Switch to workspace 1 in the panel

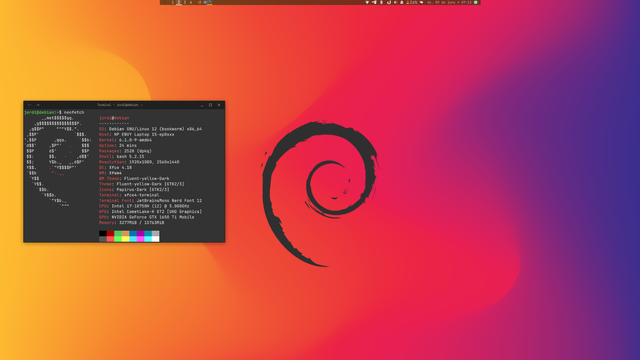click(x=173, y=2)
